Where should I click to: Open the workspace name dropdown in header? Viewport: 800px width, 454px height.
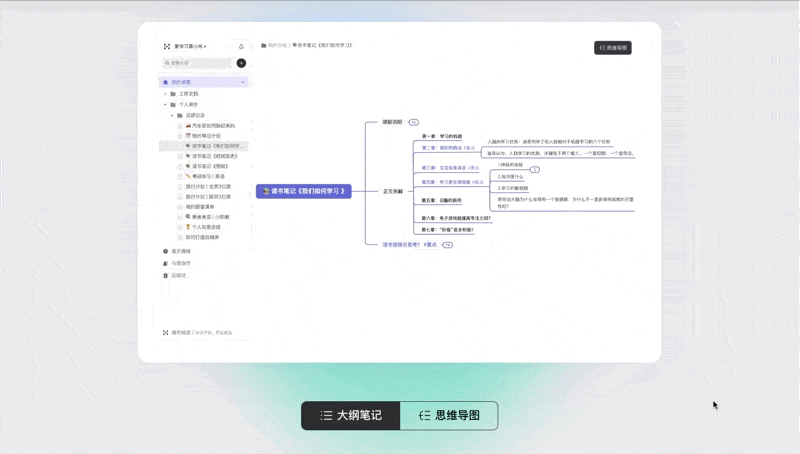click(190, 46)
